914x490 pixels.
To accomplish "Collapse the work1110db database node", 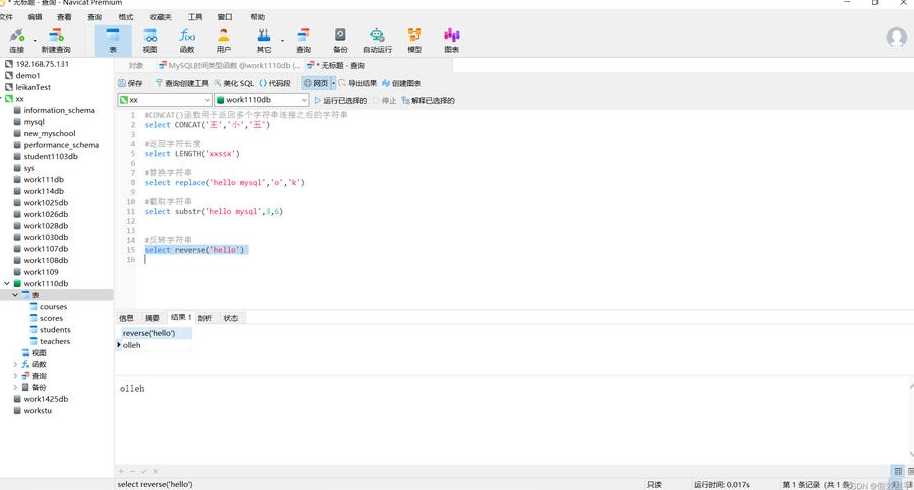I will 7,283.
